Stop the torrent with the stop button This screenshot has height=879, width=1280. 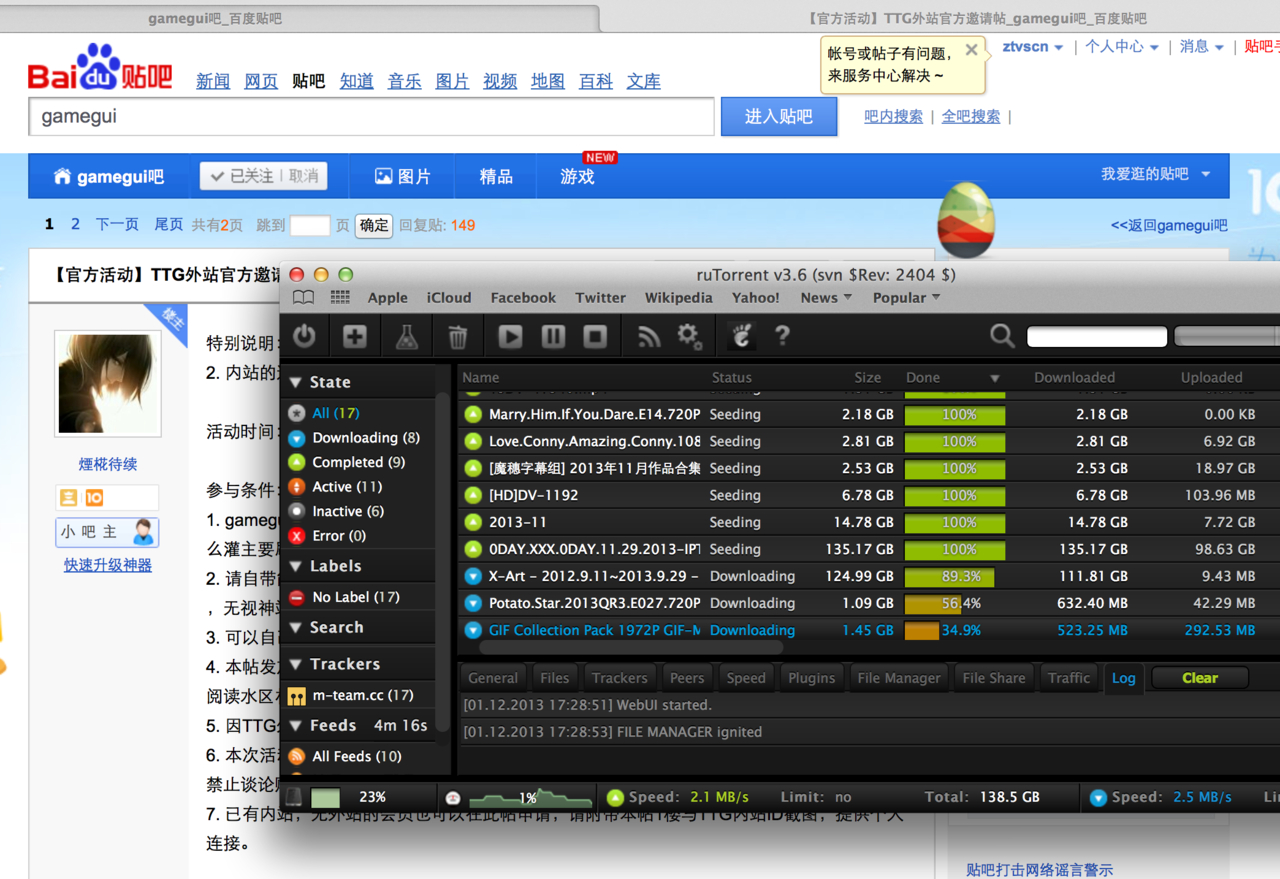[x=595, y=337]
